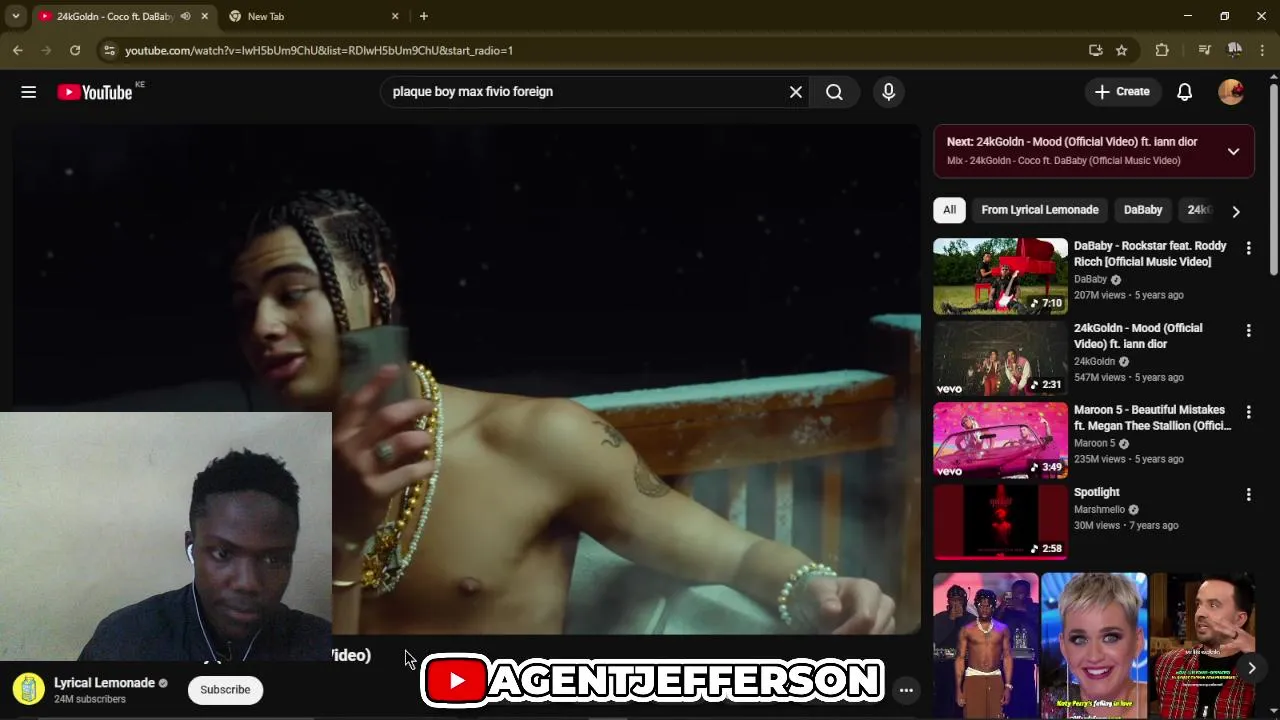The height and width of the screenshot is (720, 1280).
Task: Open Chrome profile icon
Action: tap(1235, 50)
